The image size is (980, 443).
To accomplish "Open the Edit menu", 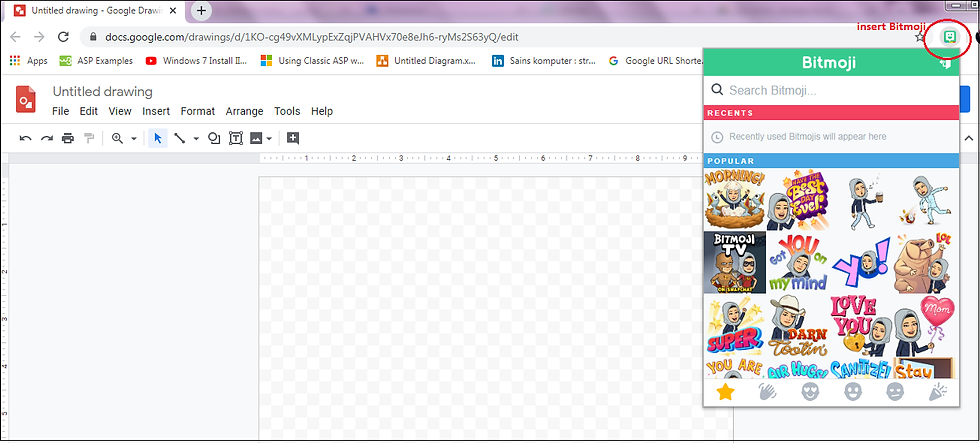I will 89,111.
